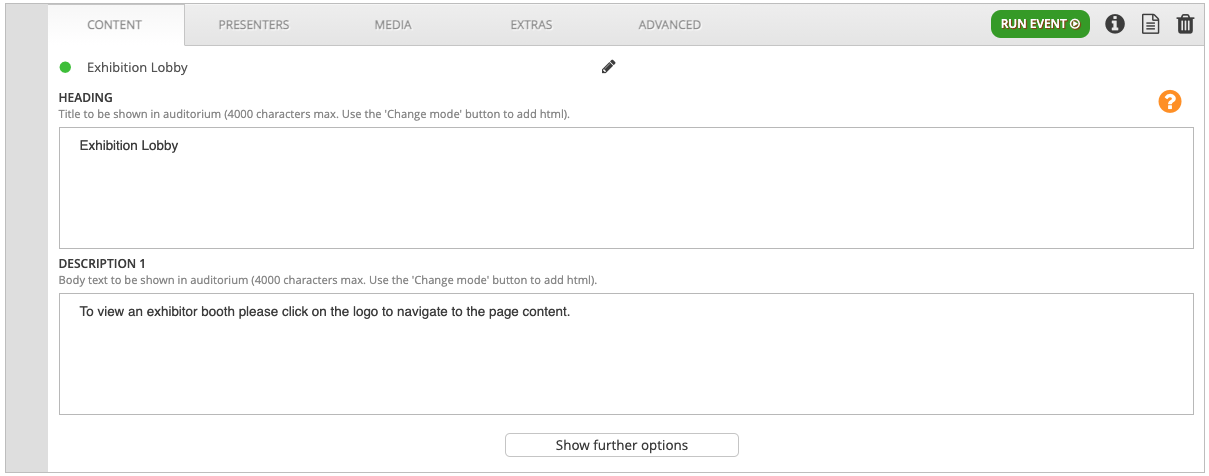Place cursor in 'To view an exhibitor booth' sentence
Viewport: 1209px width, 476px height.
[x=325, y=312]
